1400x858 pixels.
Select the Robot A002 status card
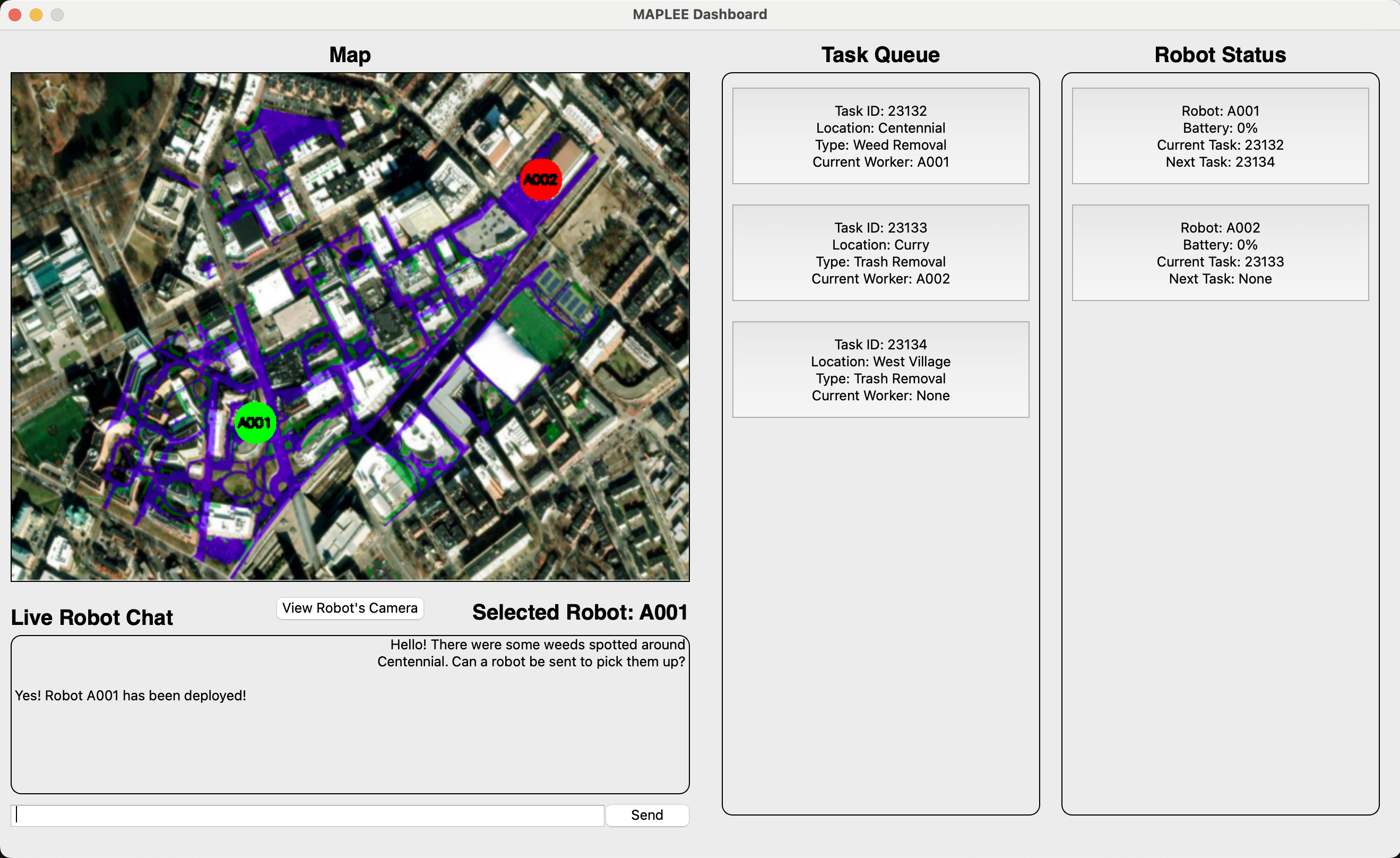tap(1221, 252)
